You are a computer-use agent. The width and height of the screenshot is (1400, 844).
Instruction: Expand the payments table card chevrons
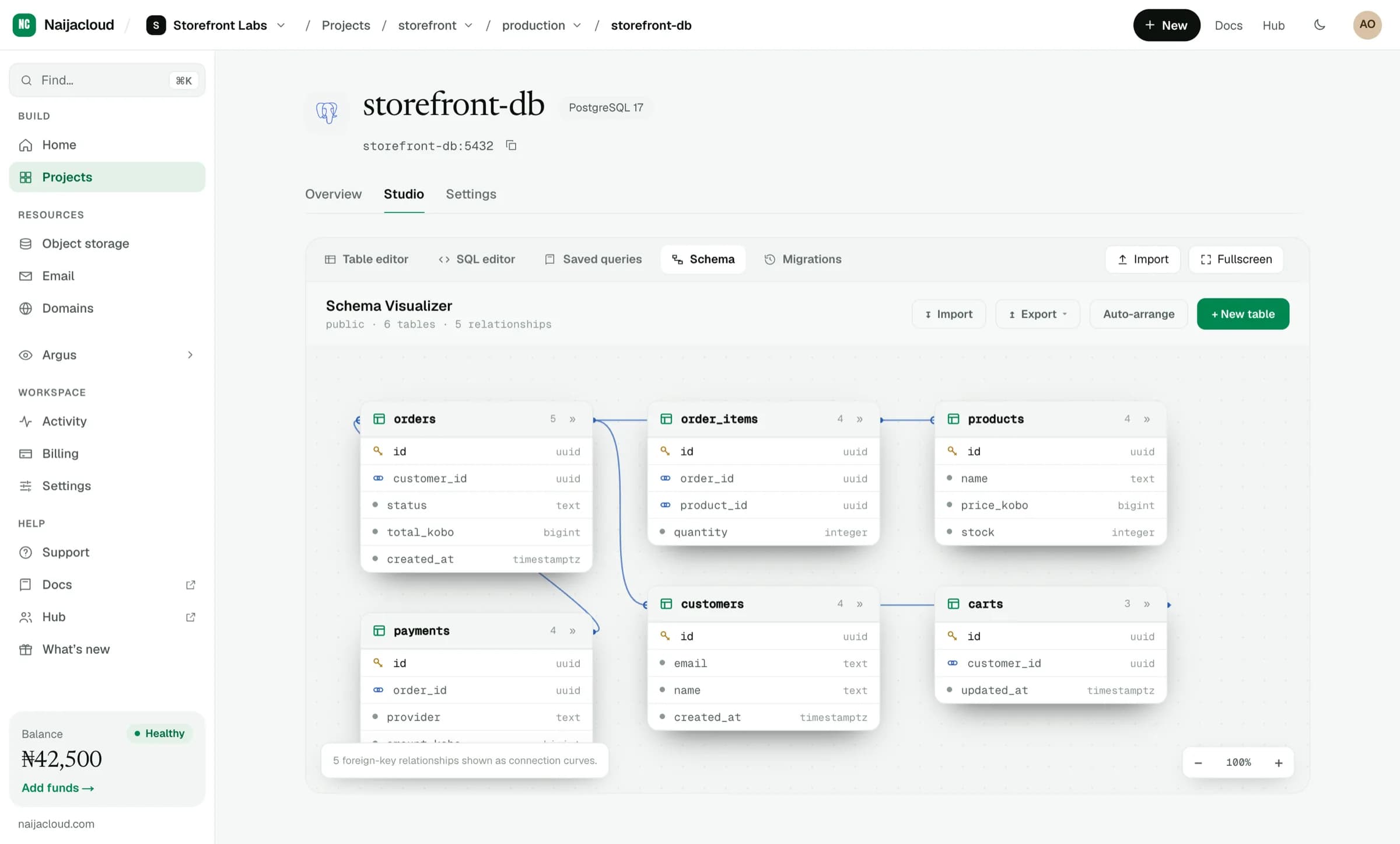(572, 631)
